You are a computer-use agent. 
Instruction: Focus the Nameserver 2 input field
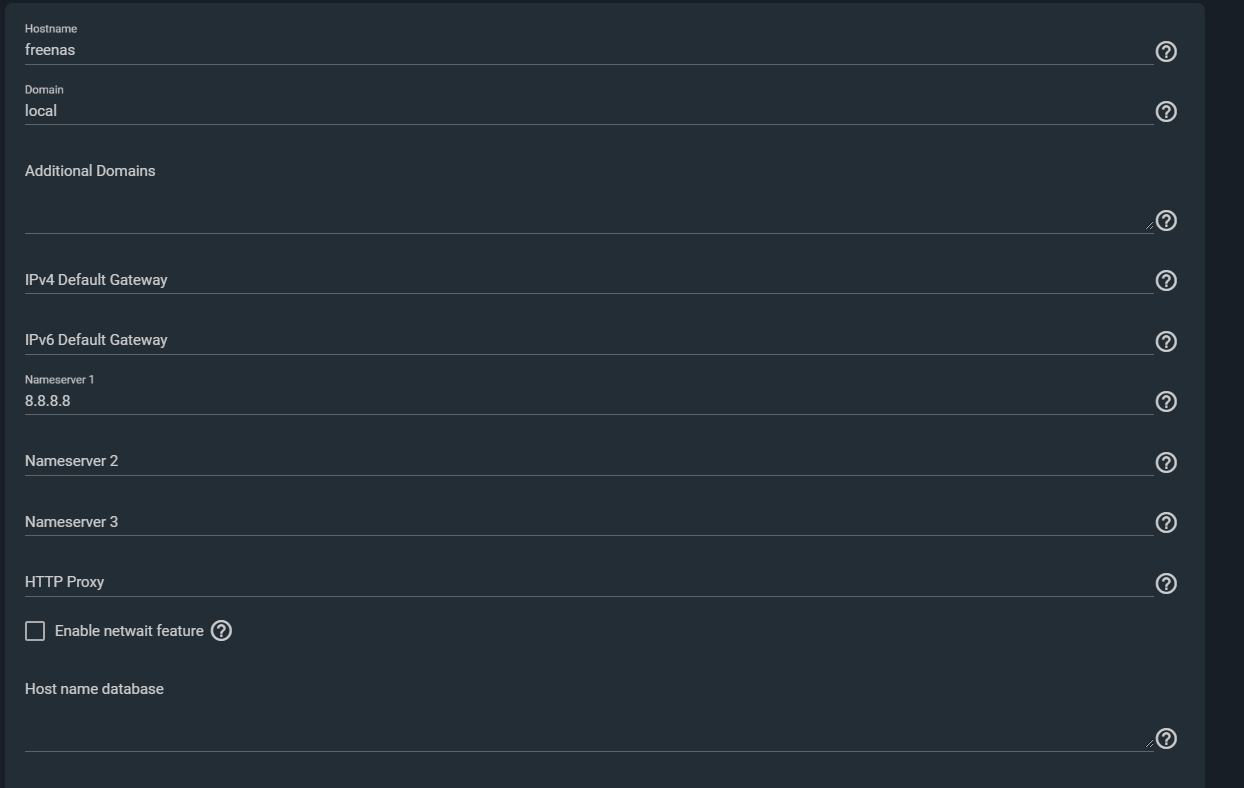(x=580, y=461)
